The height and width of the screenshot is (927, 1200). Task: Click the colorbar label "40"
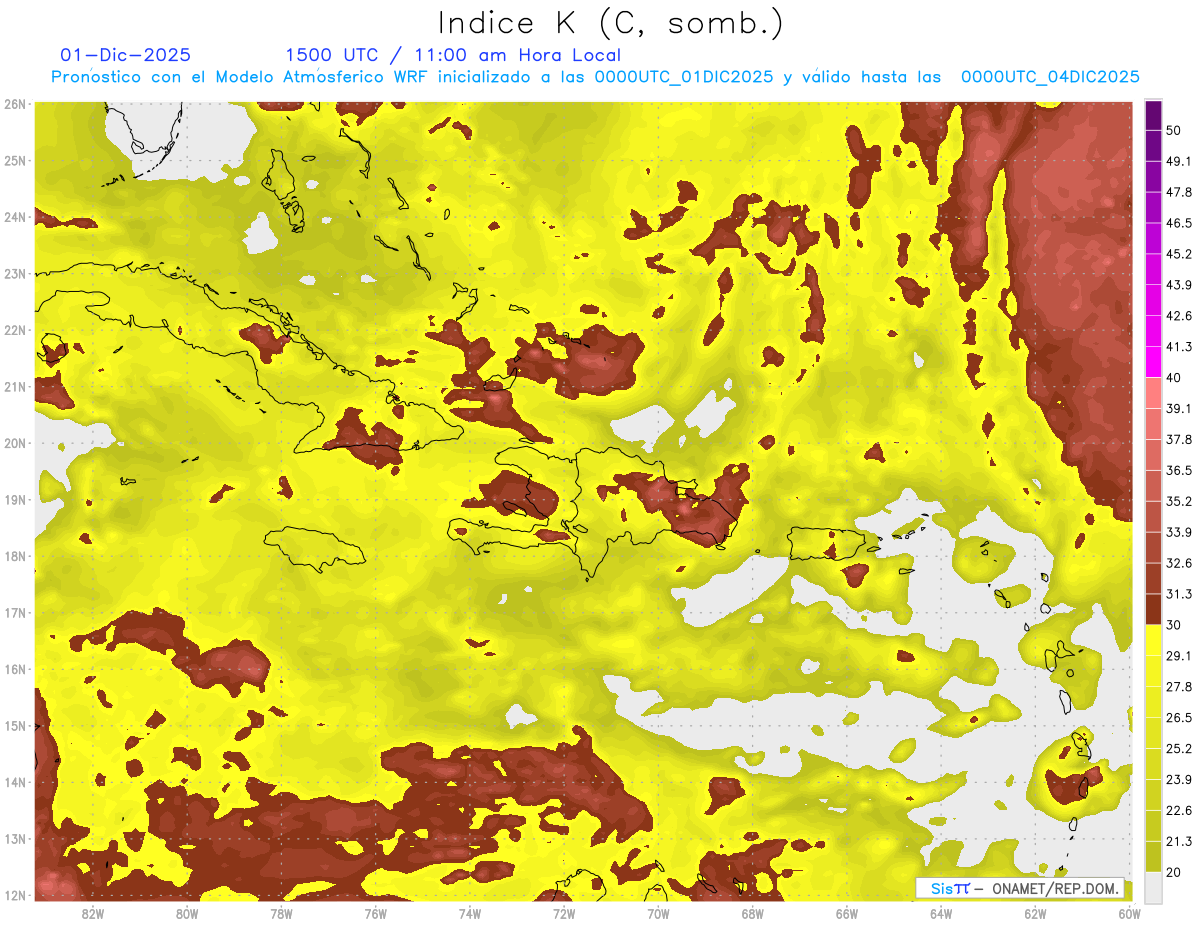point(1174,378)
